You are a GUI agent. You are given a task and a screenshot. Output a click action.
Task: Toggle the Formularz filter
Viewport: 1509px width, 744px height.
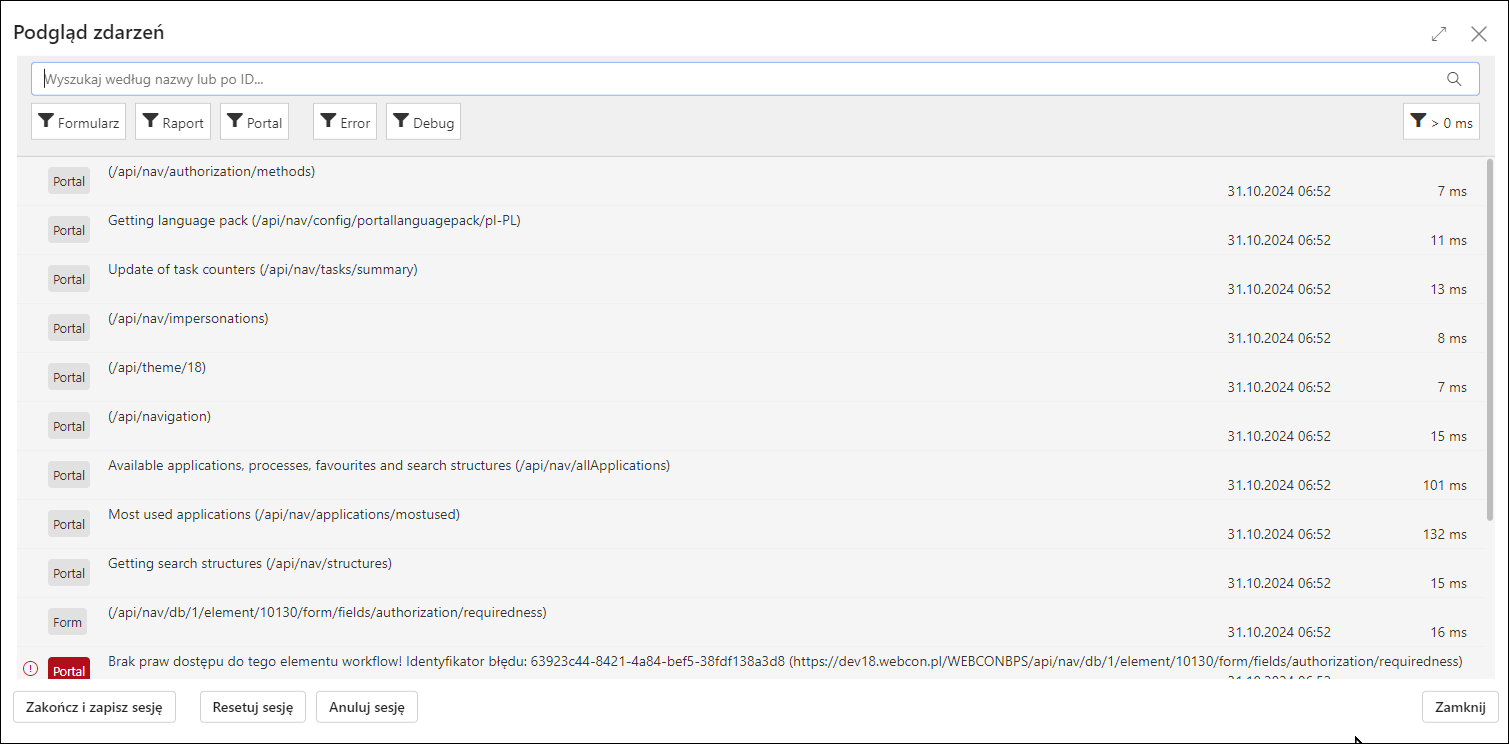point(79,122)
